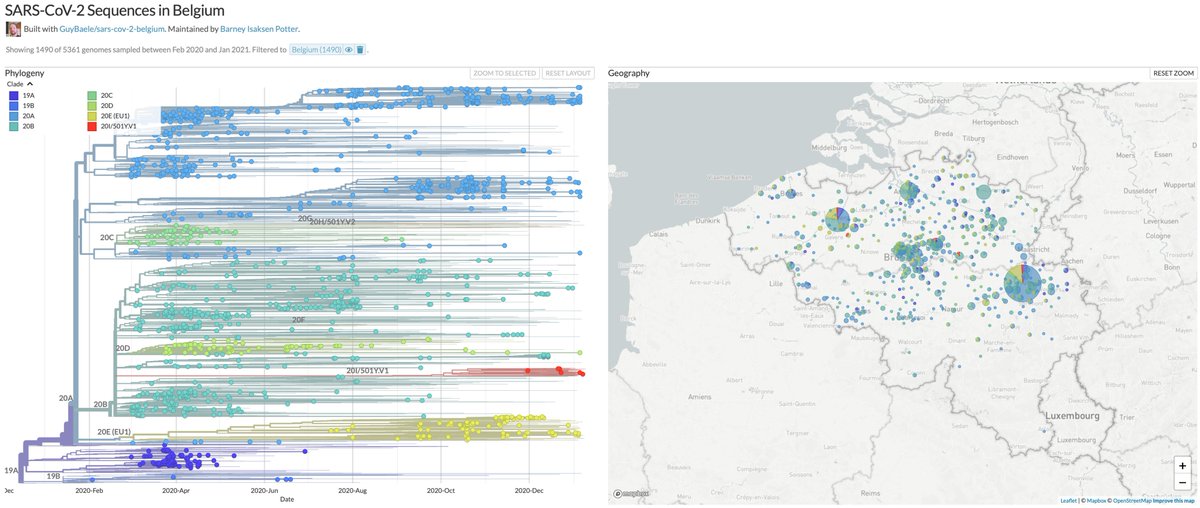Zoom in the map with plus button
The width and height of the screenshot is (1200, 508).
1183,466
